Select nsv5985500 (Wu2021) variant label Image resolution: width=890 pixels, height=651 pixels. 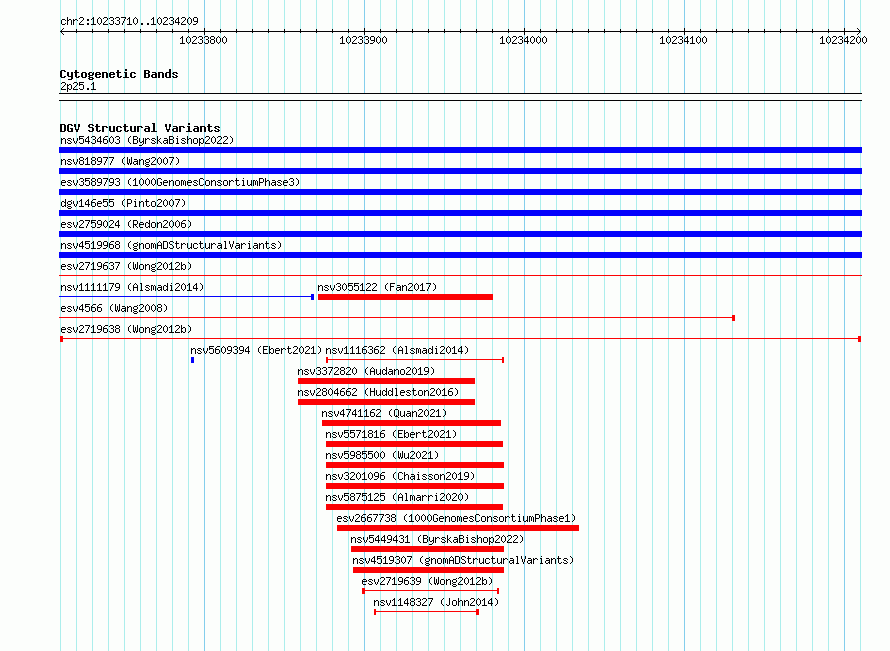(382, 455)
